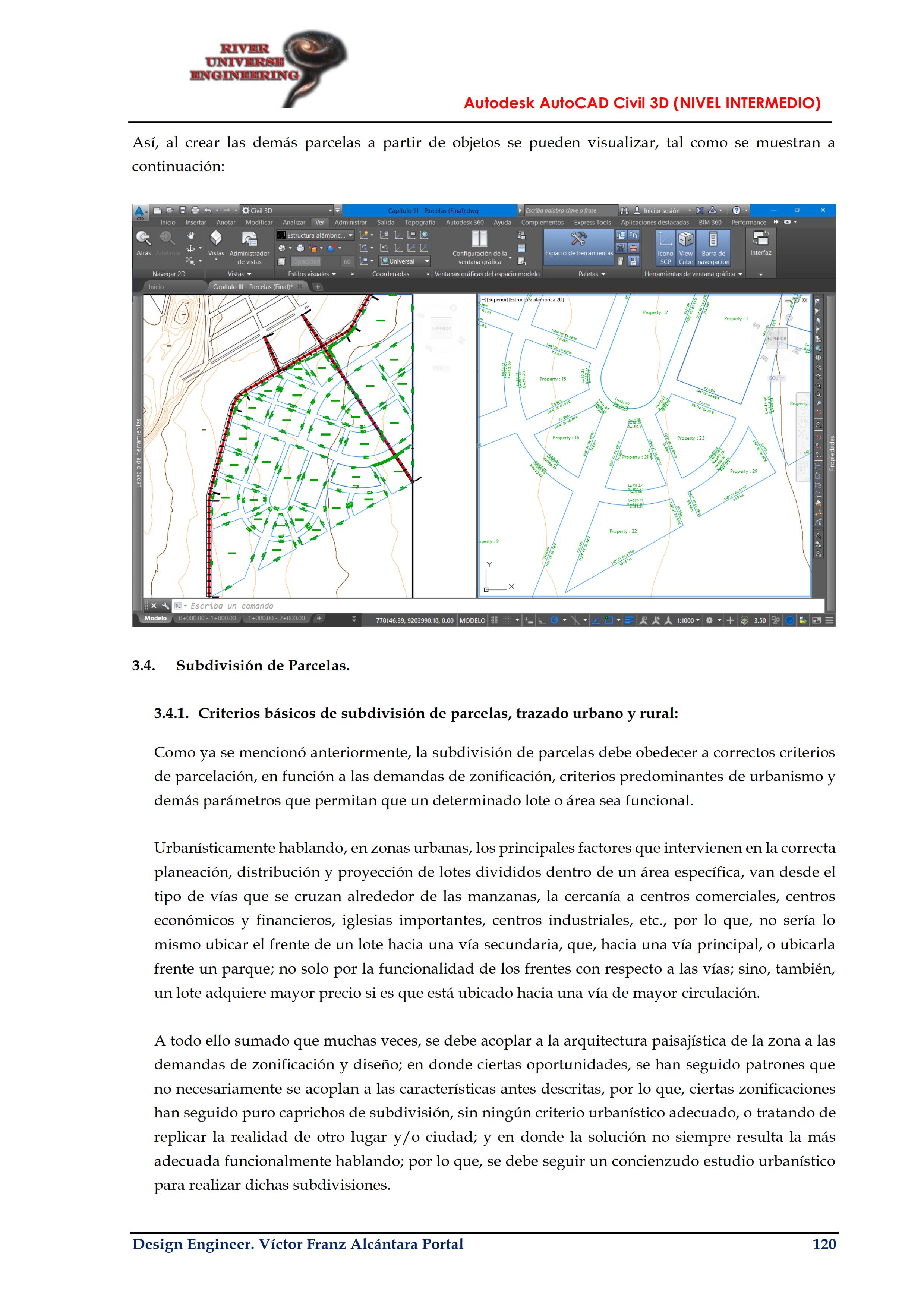Open the Topografía ribbon tab
924x1308 pixels.
tap(420, 223)
